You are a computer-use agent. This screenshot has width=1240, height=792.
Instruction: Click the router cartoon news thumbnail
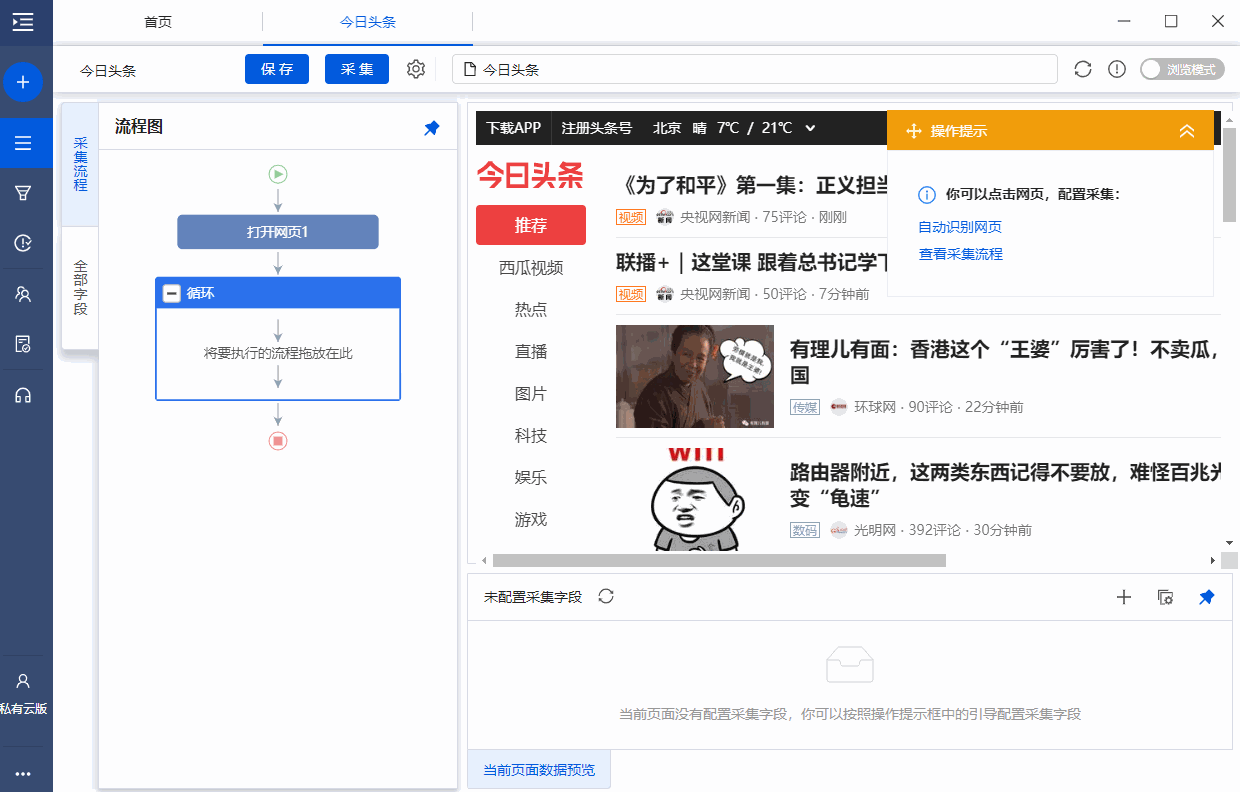[695, 499]
